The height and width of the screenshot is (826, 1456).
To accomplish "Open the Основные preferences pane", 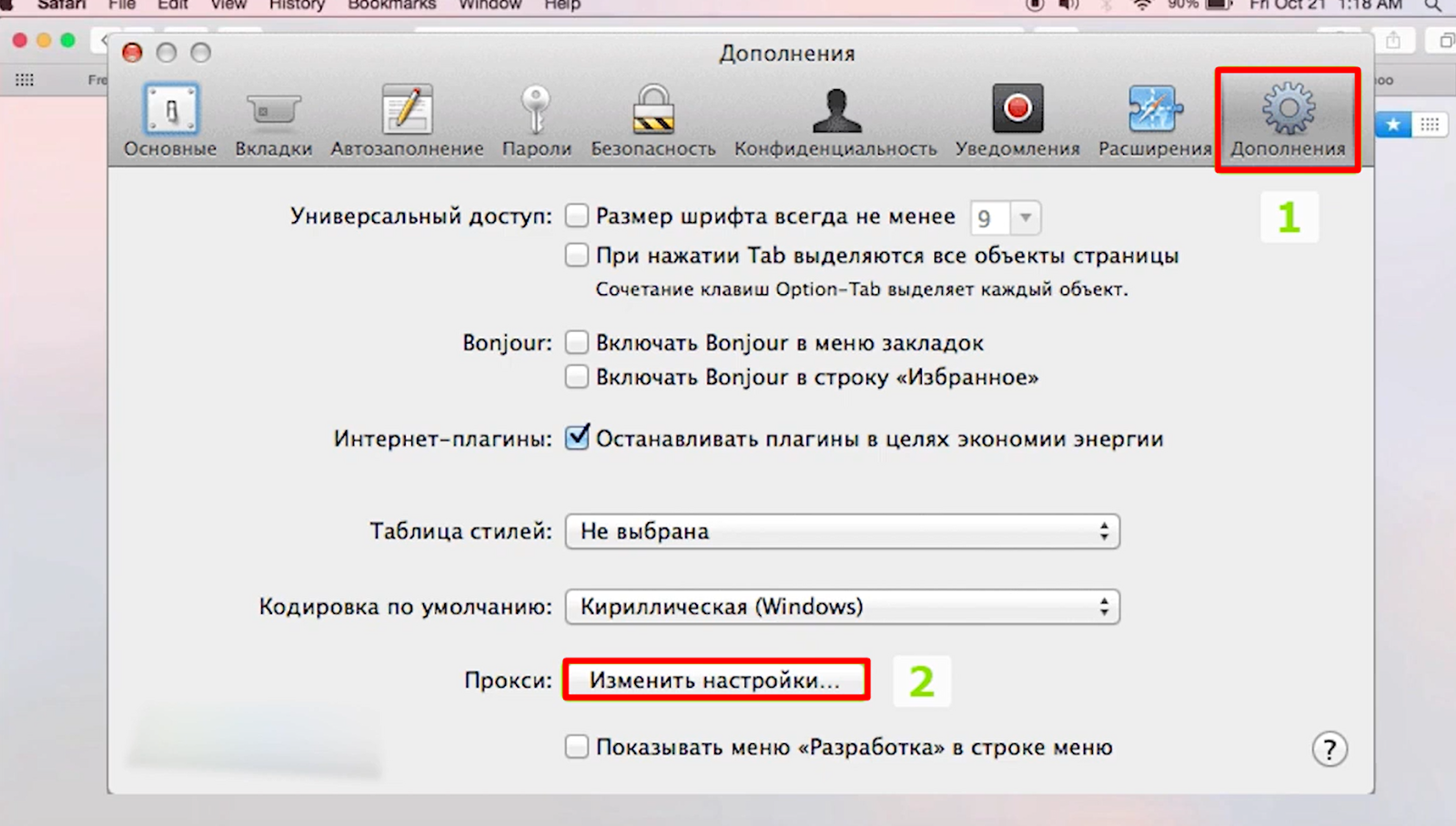I will tap(170, 120).
